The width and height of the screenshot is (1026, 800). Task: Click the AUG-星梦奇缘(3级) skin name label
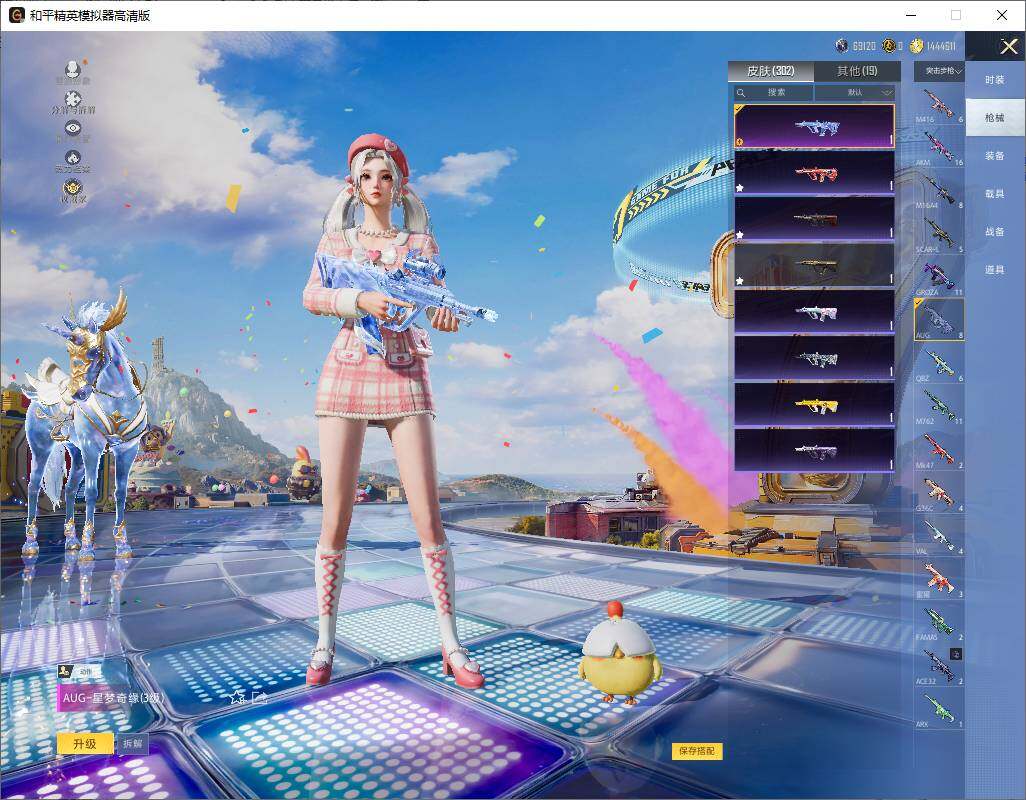click(x=113, y=698)
